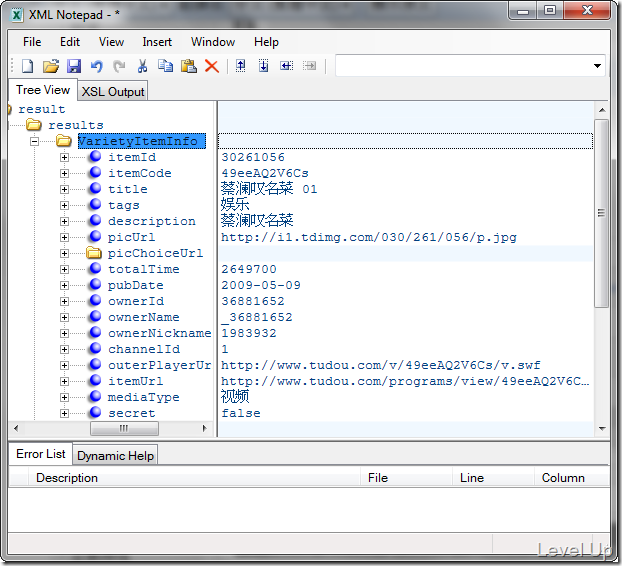Click the Cut scissors icon
Screen dimensions: 622x566
pyautogui.click(x=142, y=66)
